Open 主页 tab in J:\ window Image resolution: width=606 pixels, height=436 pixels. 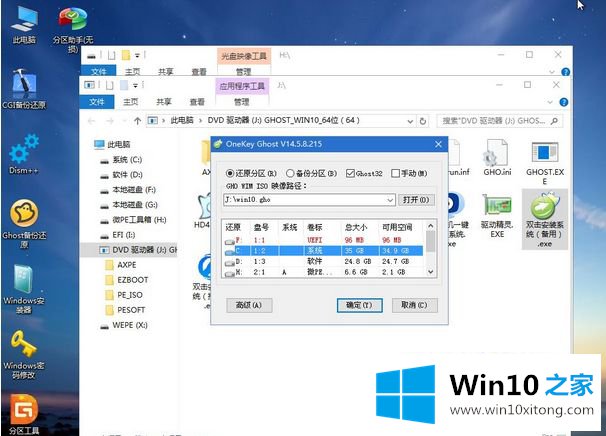(131, 102)
